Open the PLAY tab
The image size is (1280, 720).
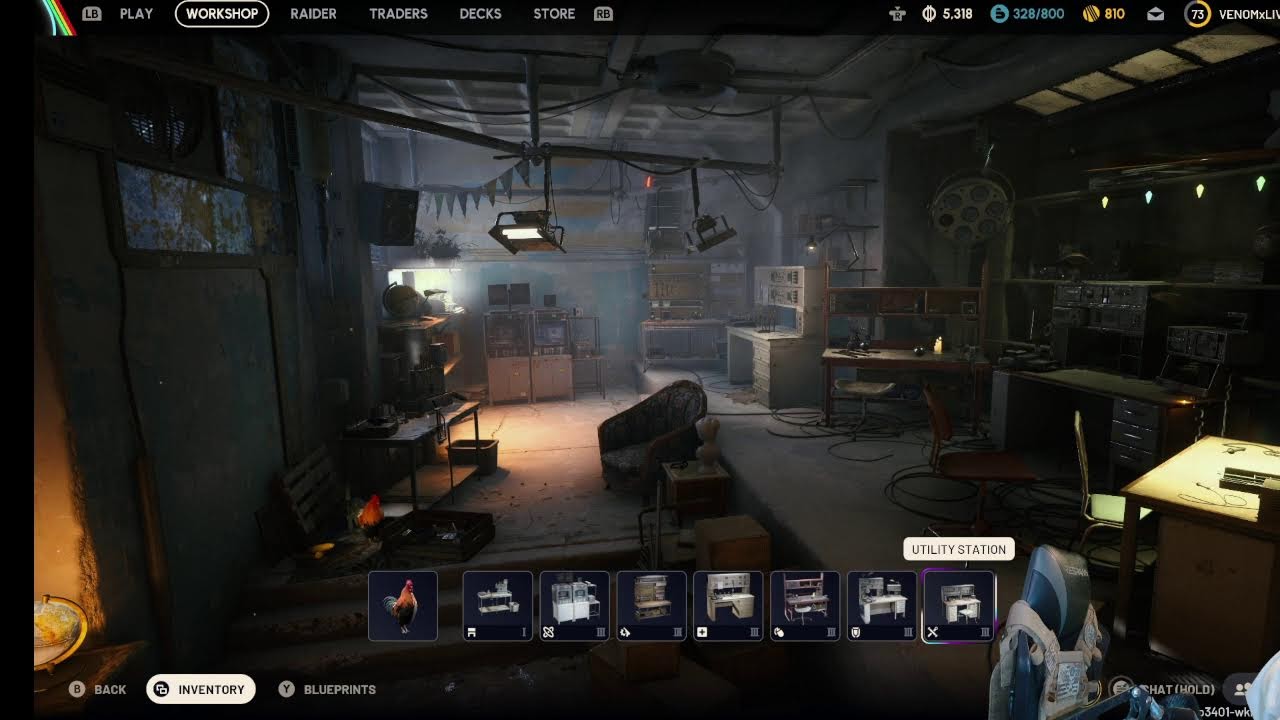(x=136, y=14)
